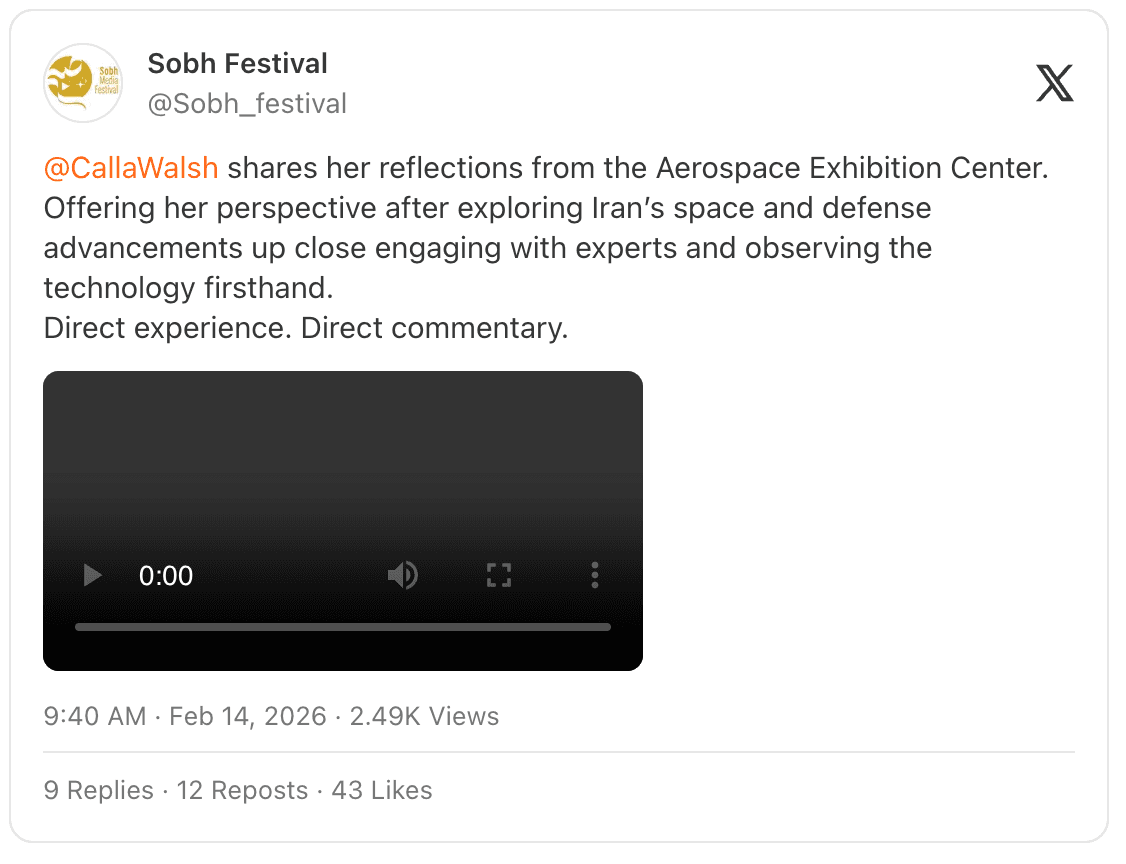View the 2.49K Views count
Image resolution: width=1126 pixels, height=864 pixels.
pos(424,716)
